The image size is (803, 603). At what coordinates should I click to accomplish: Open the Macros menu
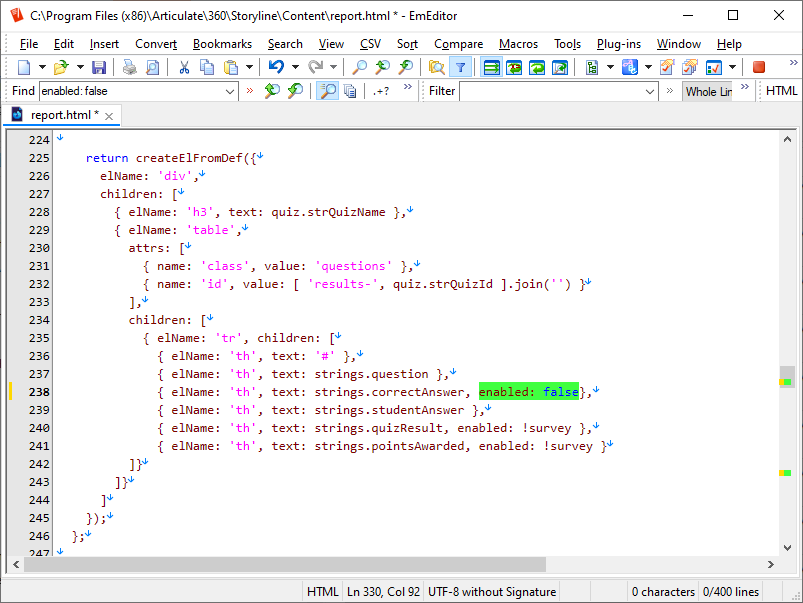(518, 44)
